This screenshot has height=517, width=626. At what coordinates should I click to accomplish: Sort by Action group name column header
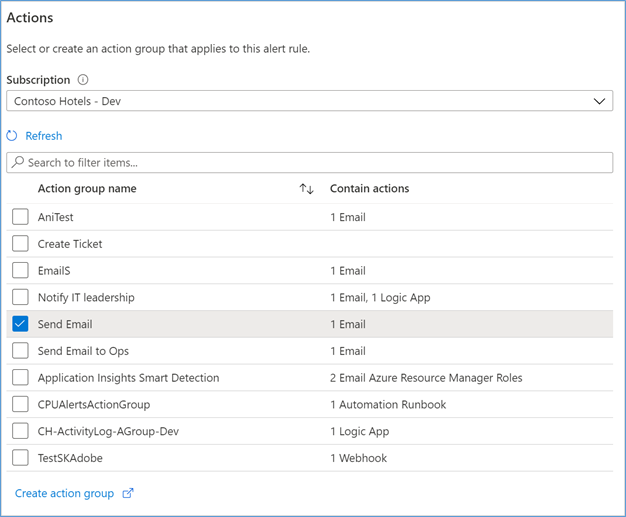[87, 189]
